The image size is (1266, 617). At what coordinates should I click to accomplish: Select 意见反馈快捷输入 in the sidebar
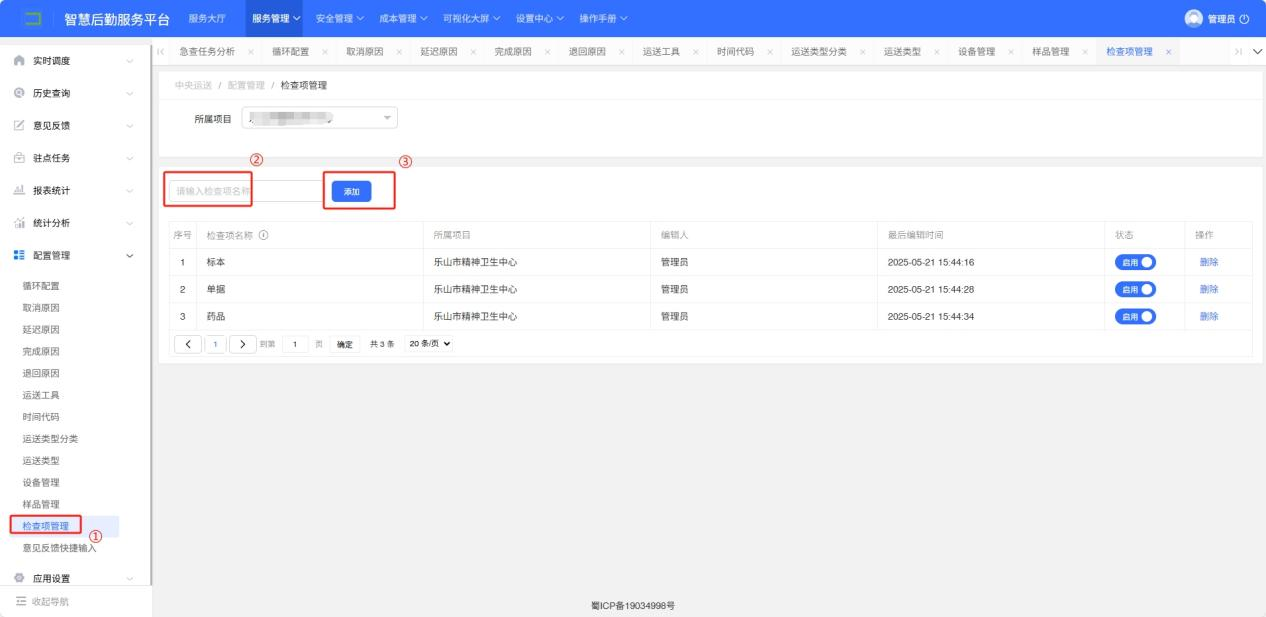click(59, 547)
